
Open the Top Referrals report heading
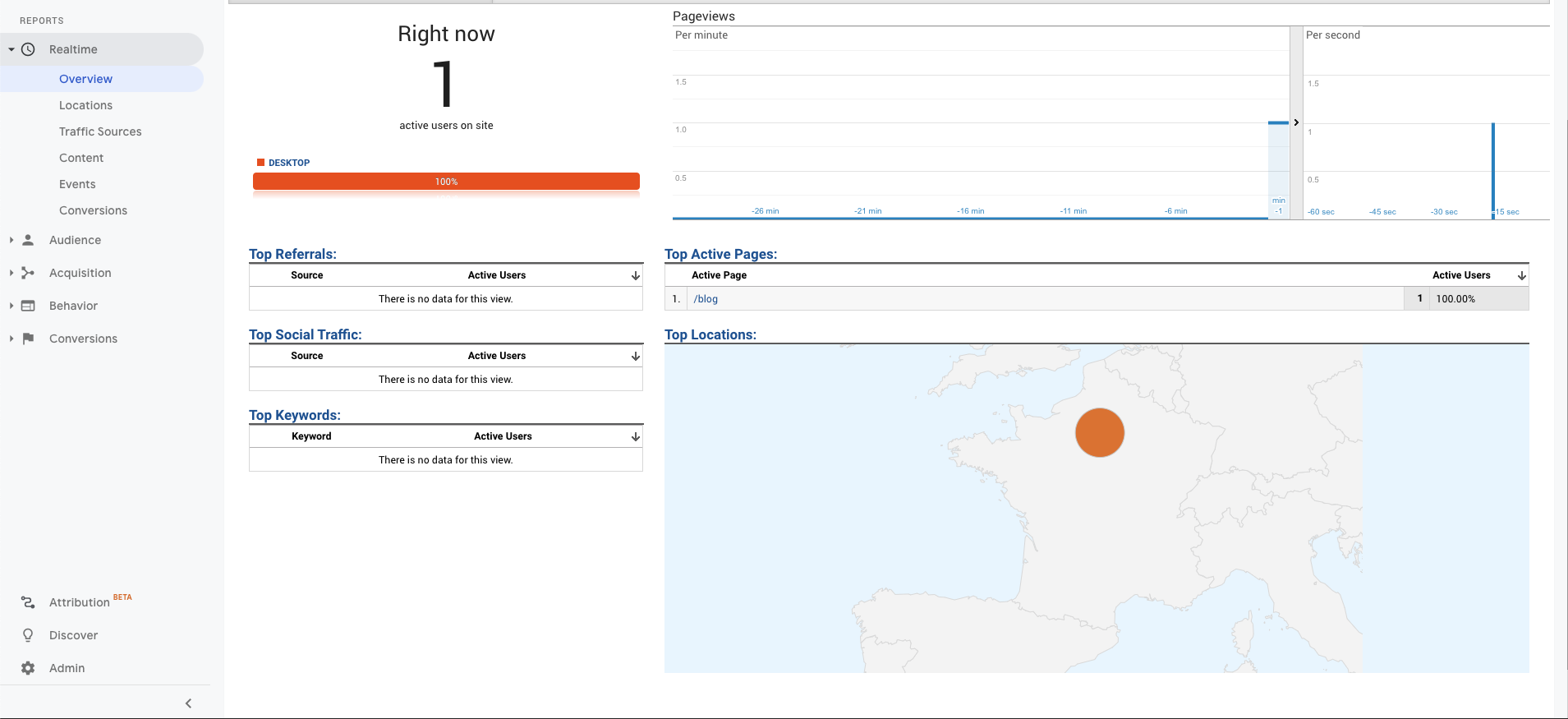pyautogui.click(x=292, y=254)
